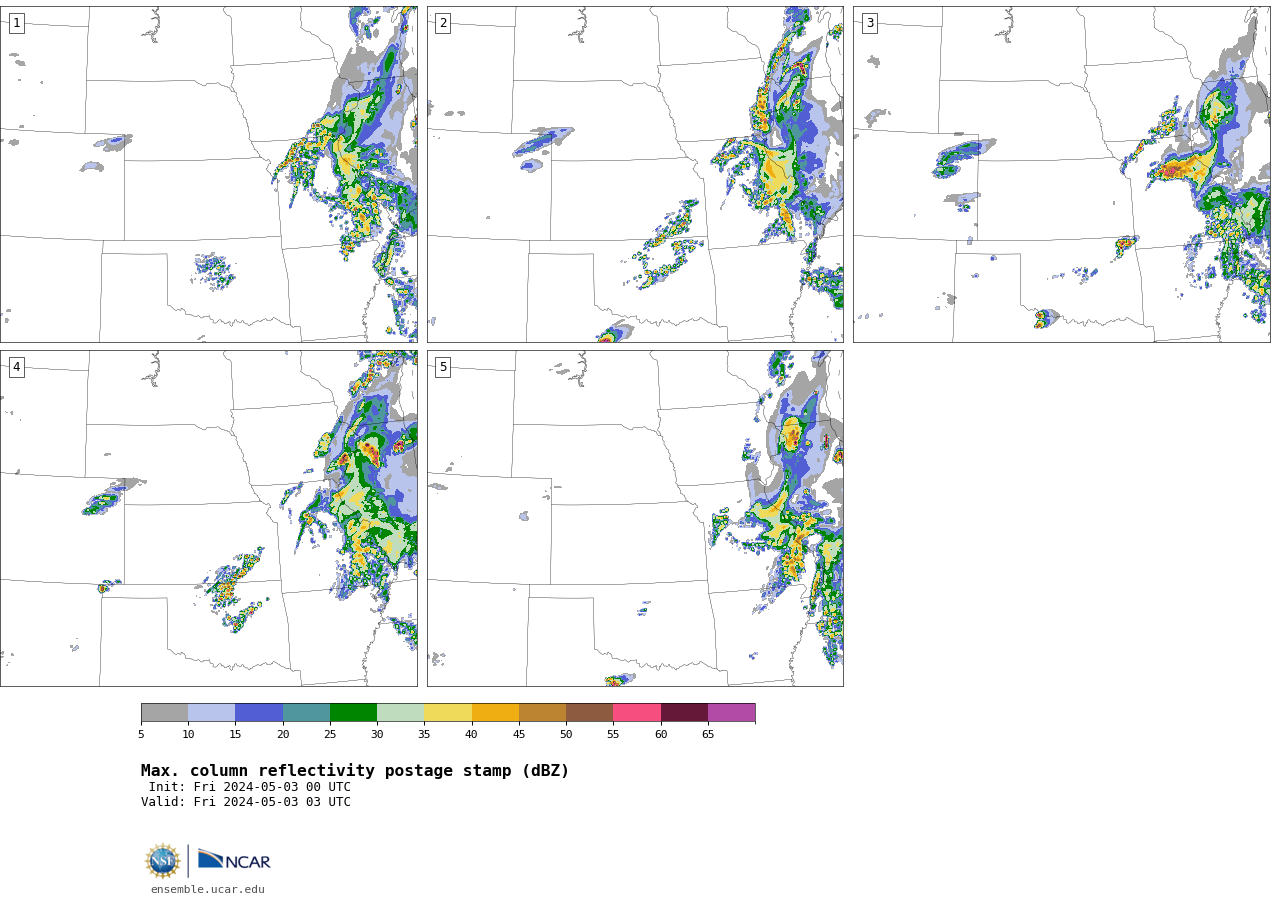
Task: Click the member label '5' box
Action: (x=443, y=367)
